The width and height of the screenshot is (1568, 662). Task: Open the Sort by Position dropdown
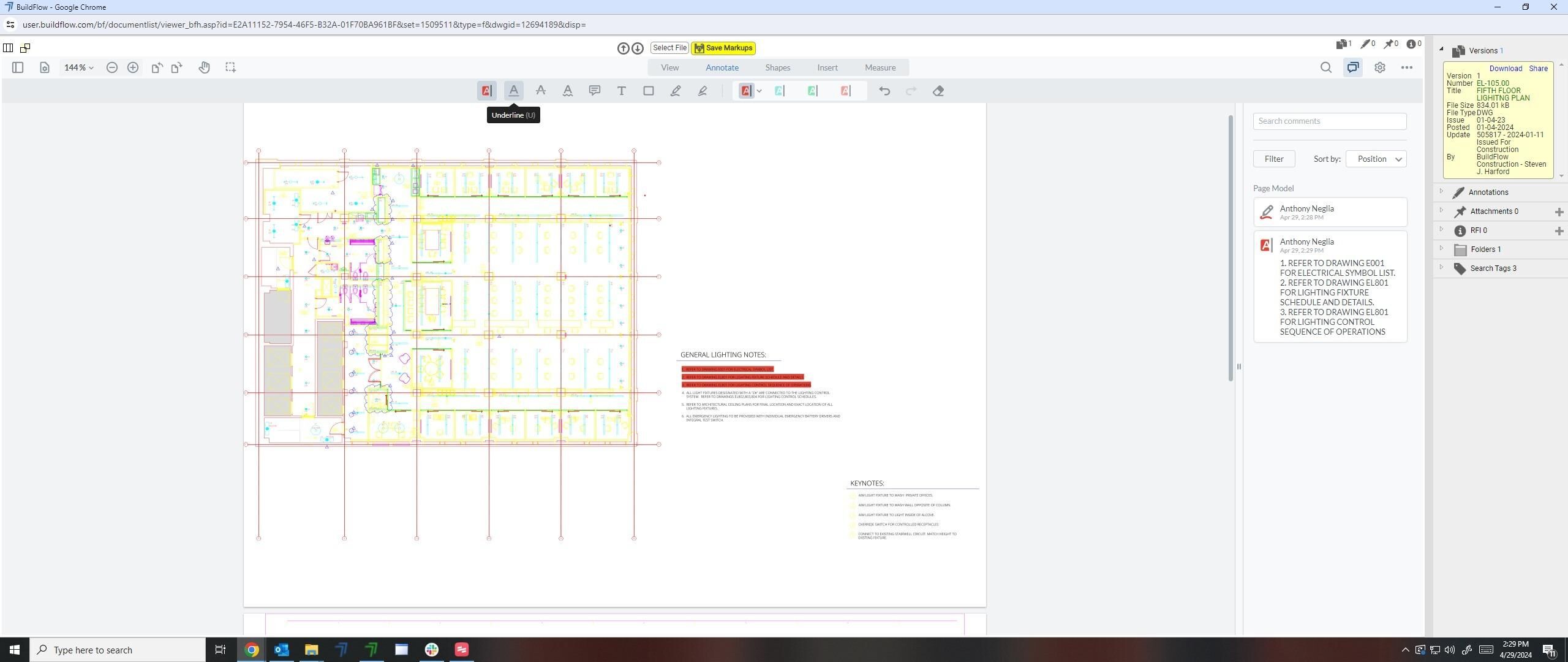click(x=1376, y=159)
